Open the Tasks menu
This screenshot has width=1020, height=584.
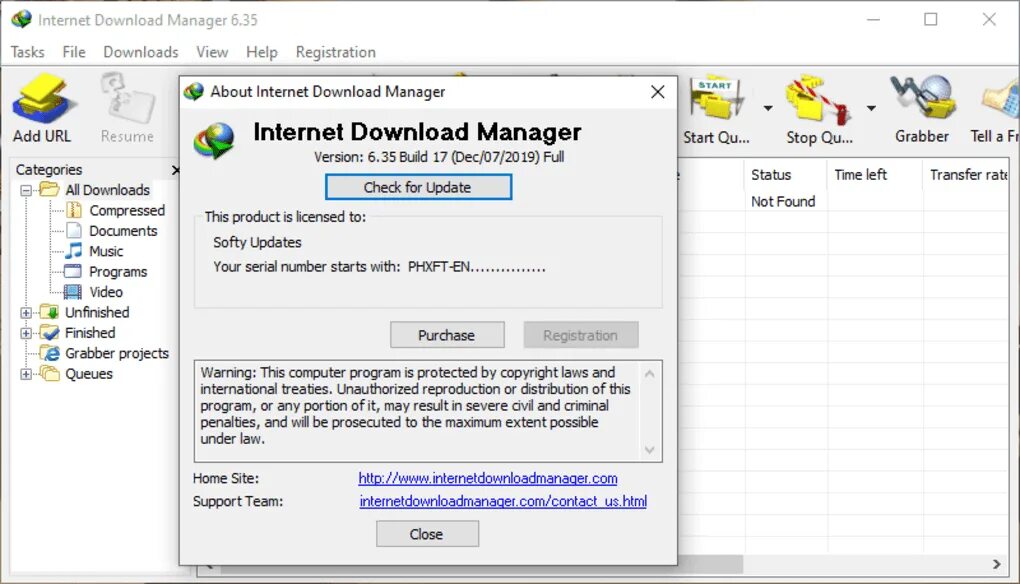[x=27, y=52]
